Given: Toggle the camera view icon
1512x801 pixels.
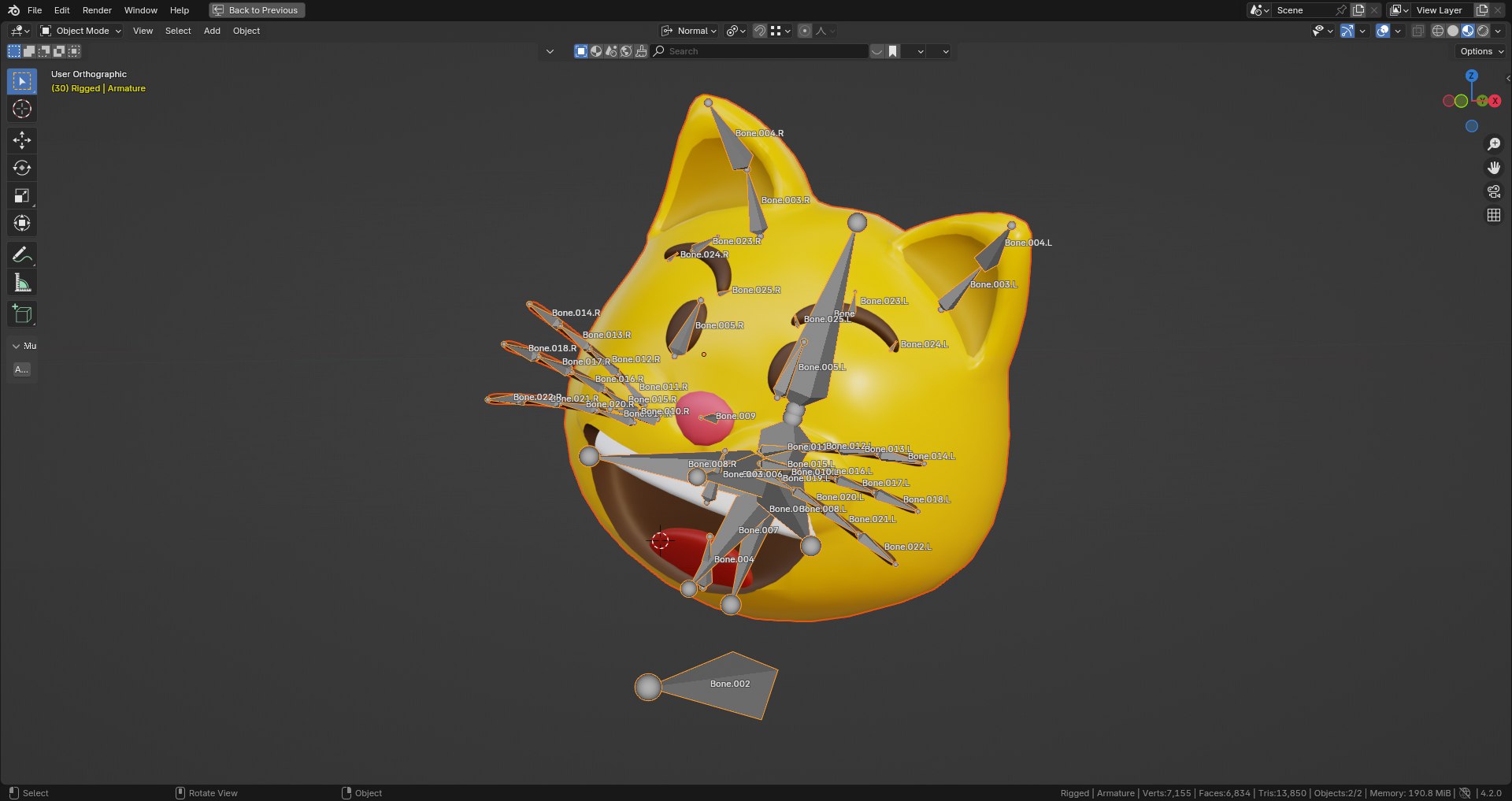Looking at the screenshot, I should (x=1493, y=191).
